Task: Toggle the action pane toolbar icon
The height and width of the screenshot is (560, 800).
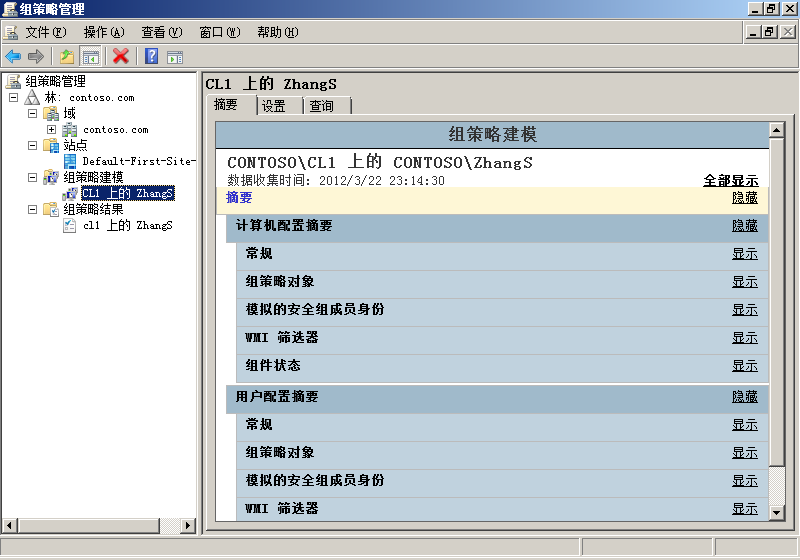Action: point(174,57)
